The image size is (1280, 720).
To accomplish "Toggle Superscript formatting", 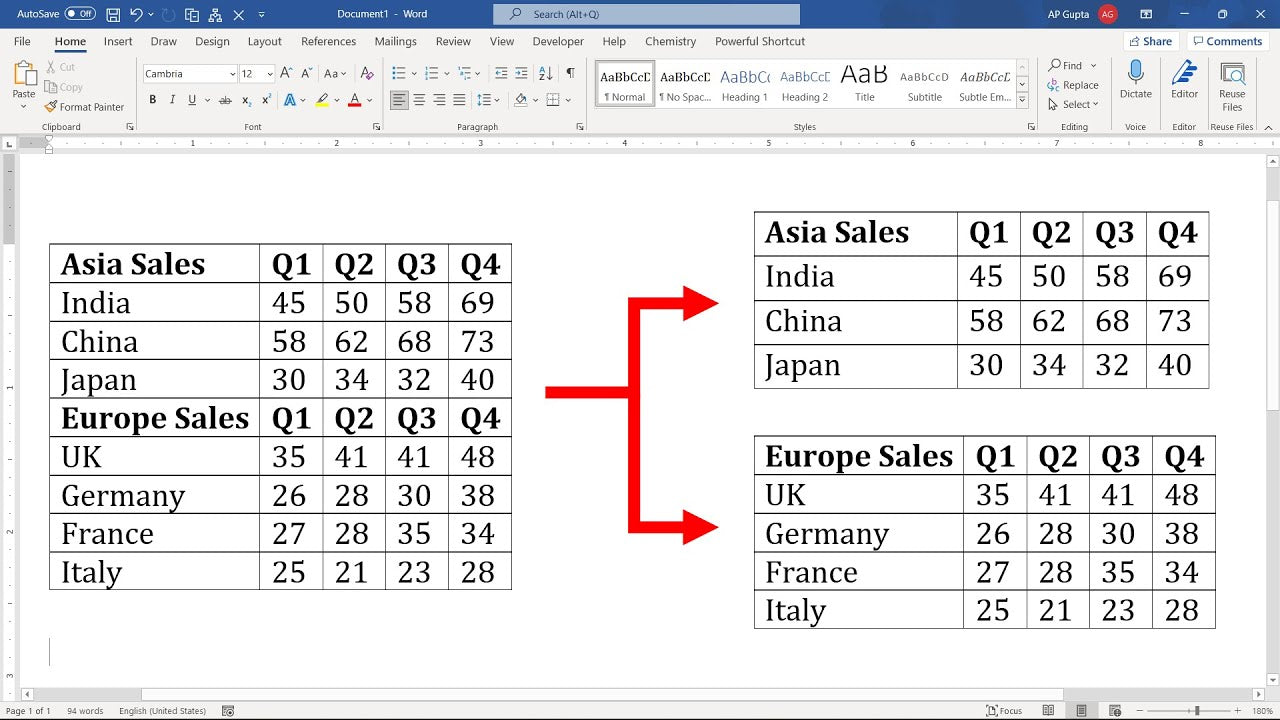I will pyautogui.click(x=266, y=100).
